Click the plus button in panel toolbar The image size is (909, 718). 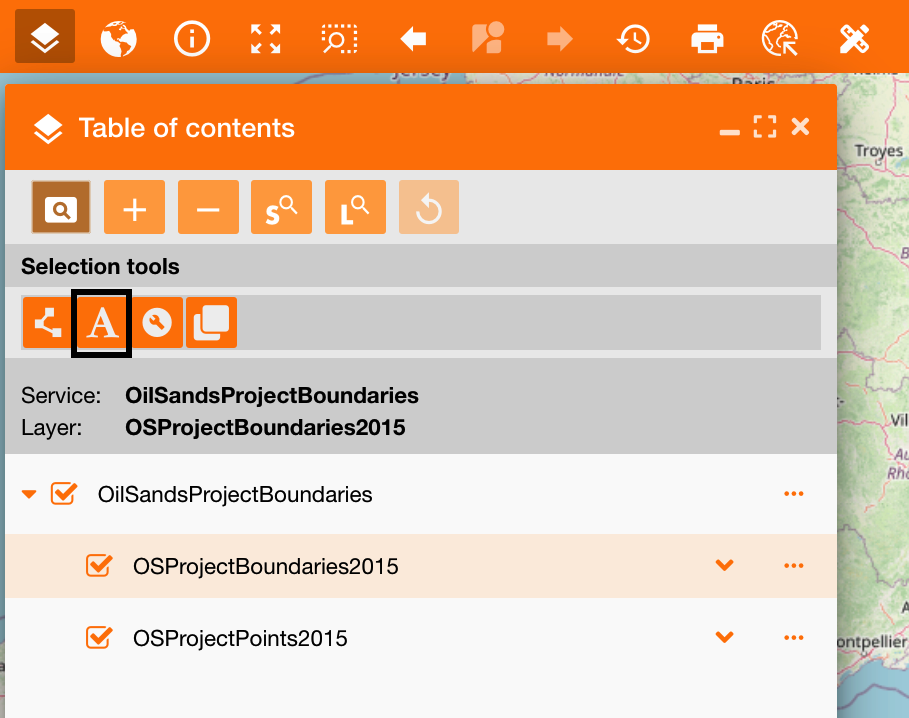coord(134,207)
